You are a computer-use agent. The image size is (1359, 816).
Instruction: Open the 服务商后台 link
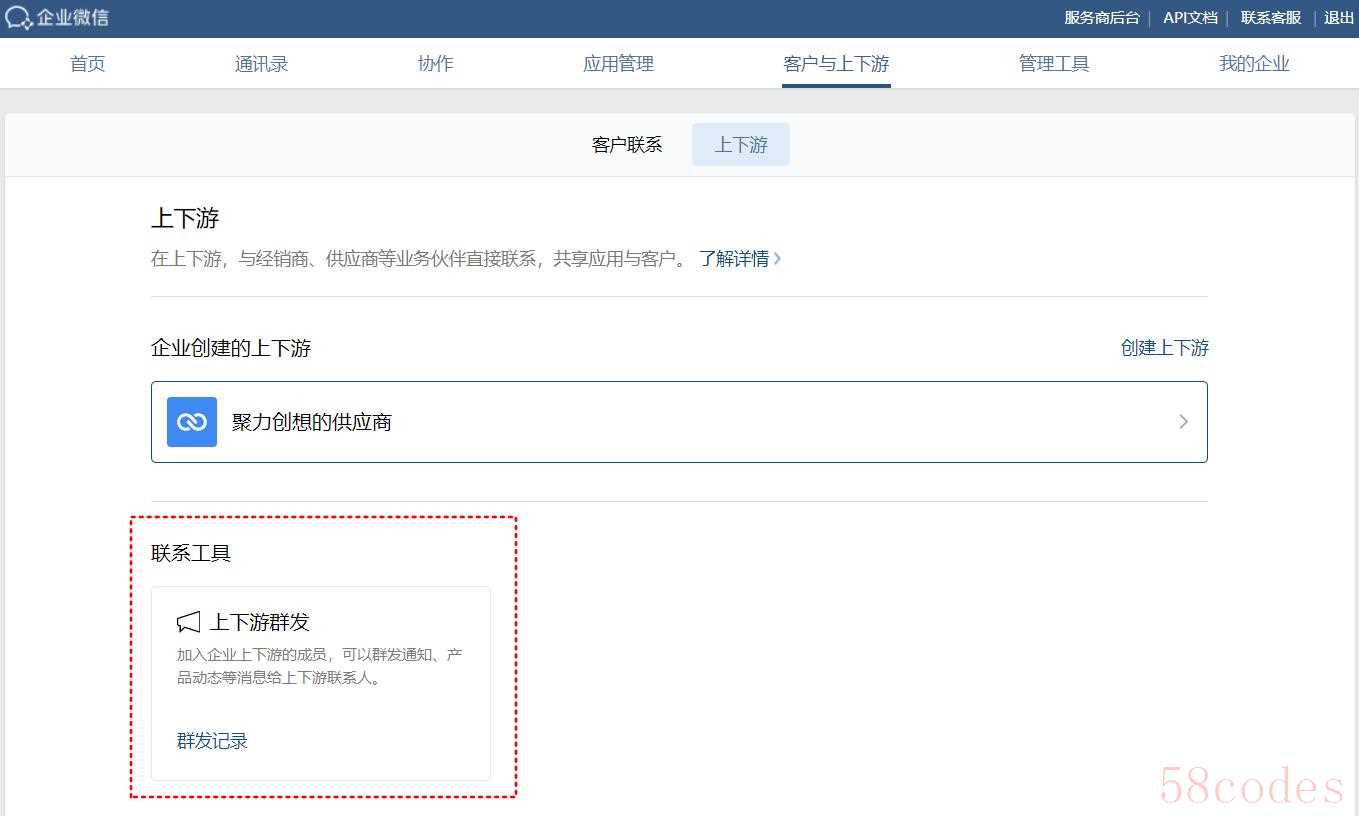point(1102,18)
